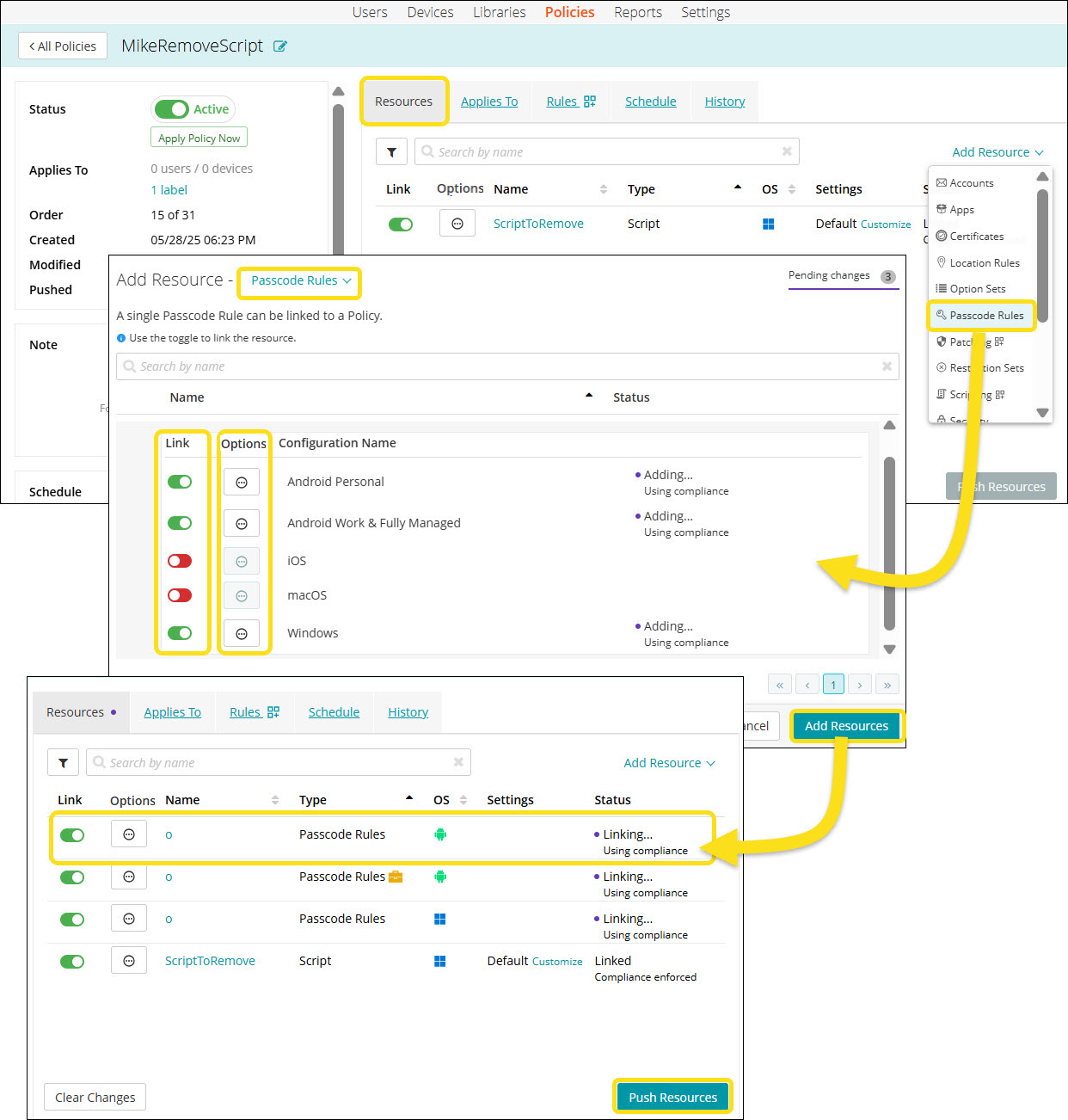Open options button for Windows configuration row
This screenshot has width=1068, height=1120.
point(242,634)
